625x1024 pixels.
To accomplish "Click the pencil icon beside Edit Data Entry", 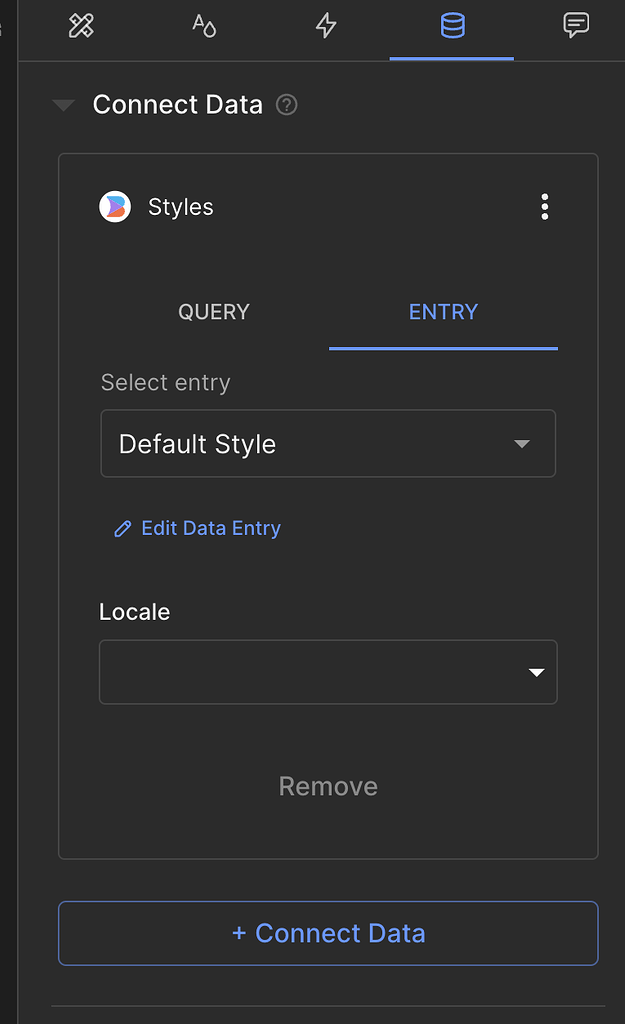I will 123,527.
